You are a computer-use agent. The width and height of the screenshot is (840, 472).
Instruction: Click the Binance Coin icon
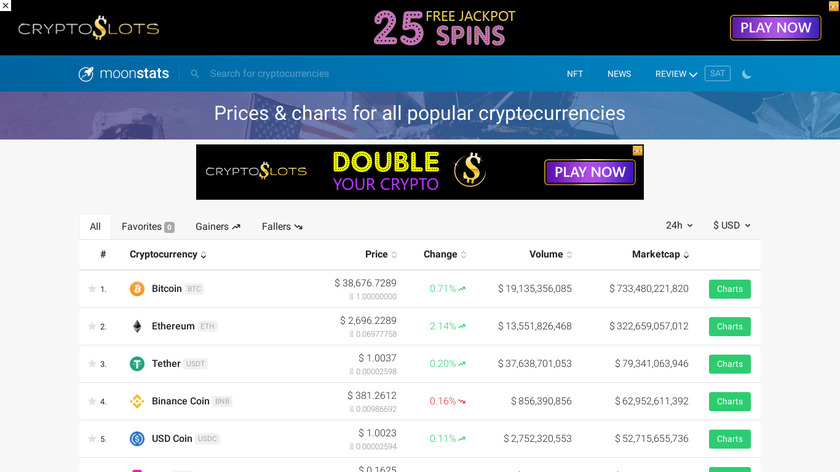(137, 401)
